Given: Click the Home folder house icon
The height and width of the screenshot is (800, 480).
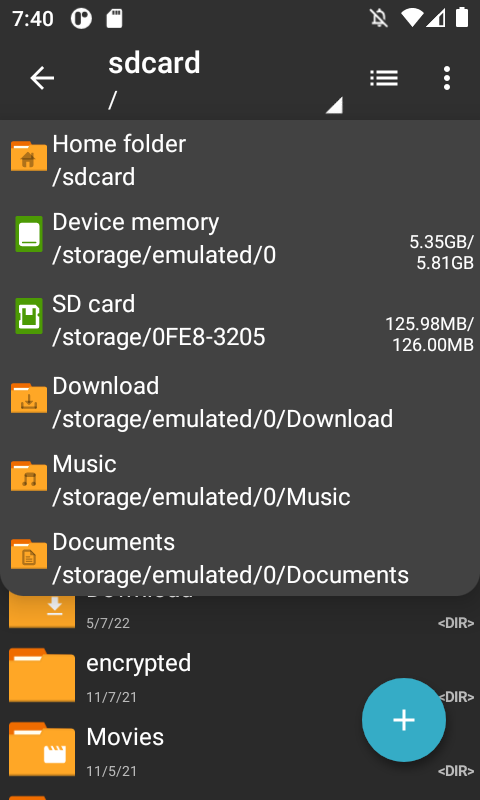Looking at the screenshot, I should [29, 156].
